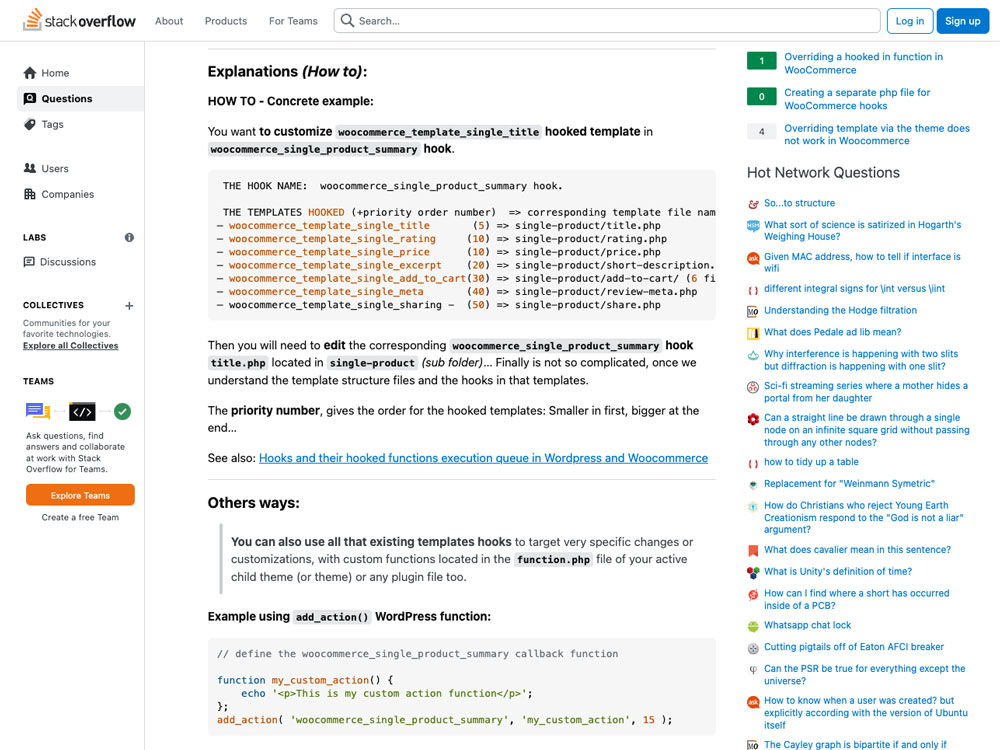
Task: Click the Discussions chat icon
Action: tap(29, 261)
